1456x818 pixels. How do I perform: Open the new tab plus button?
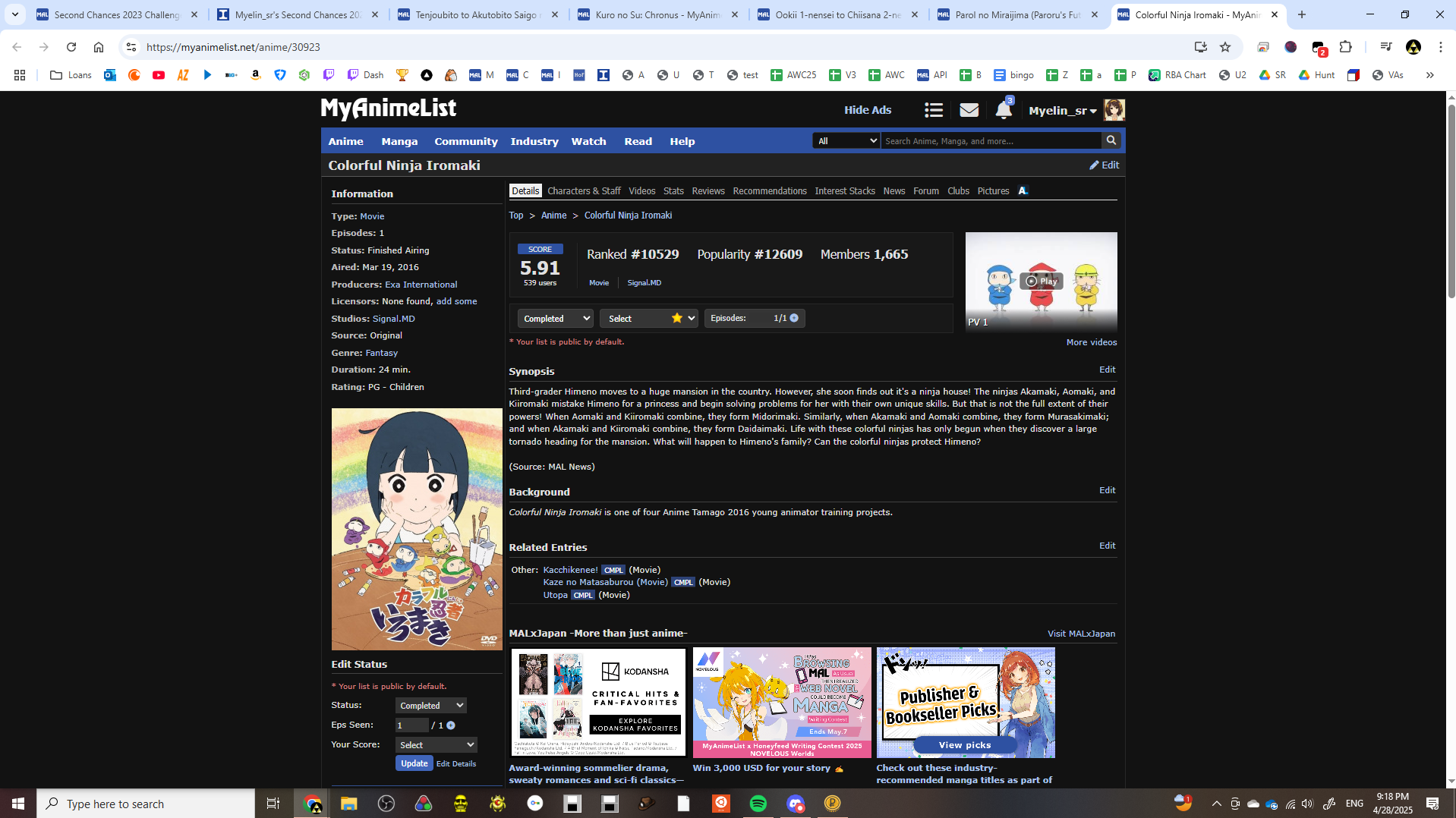[x=1302, y=14]
